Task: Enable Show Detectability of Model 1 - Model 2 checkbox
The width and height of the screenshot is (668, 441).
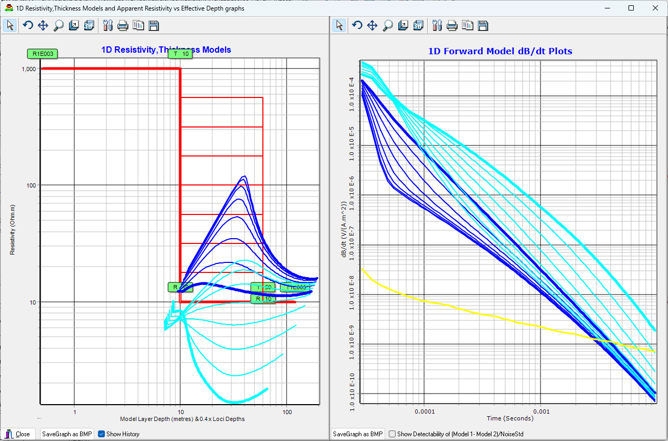Action: tap(392, 434)
